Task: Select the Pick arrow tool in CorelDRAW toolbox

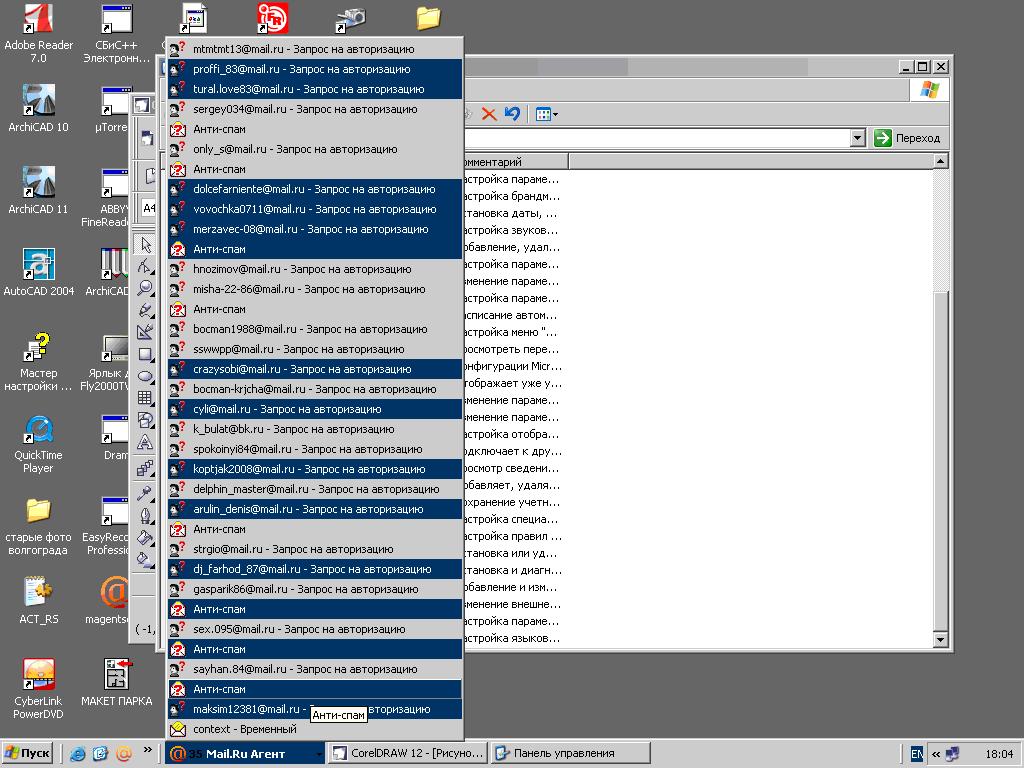Action: coord(145,245)
